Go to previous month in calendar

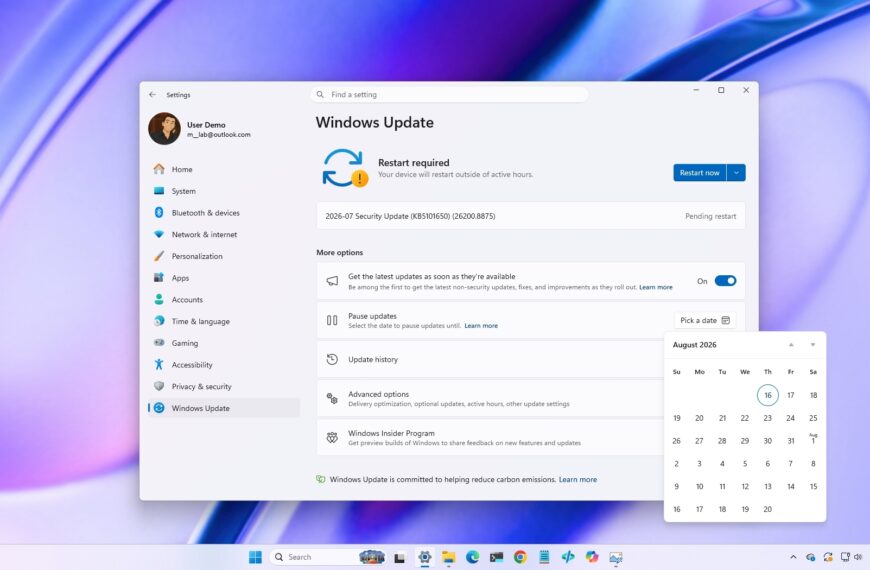791,345
